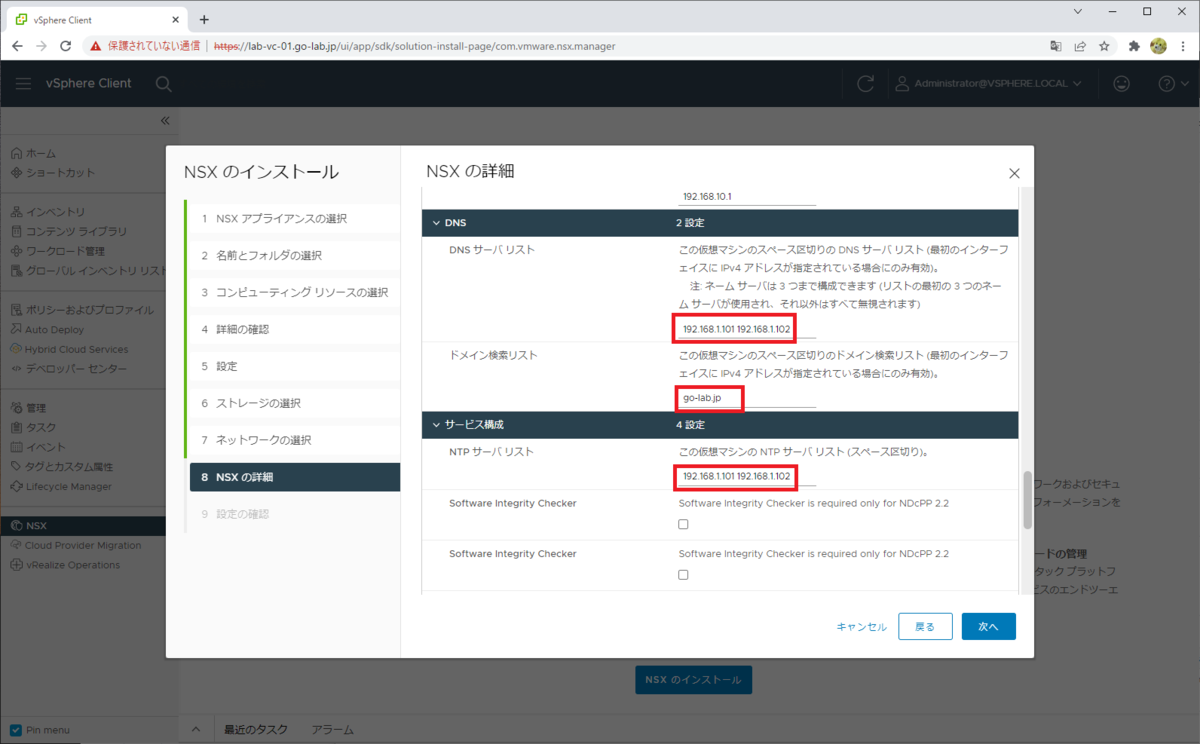Collapse the DNS section

(436, 223)
